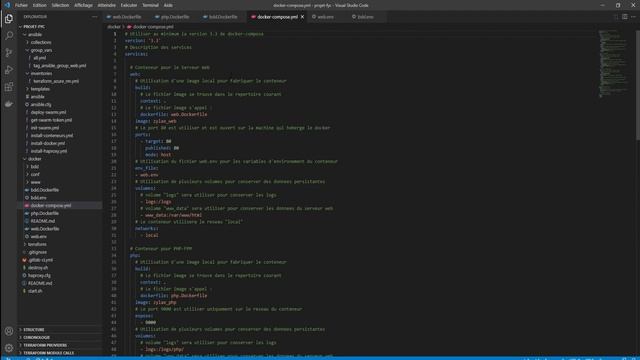Open the Manage gear icon

pyautogui.click(x=9, y=348)
